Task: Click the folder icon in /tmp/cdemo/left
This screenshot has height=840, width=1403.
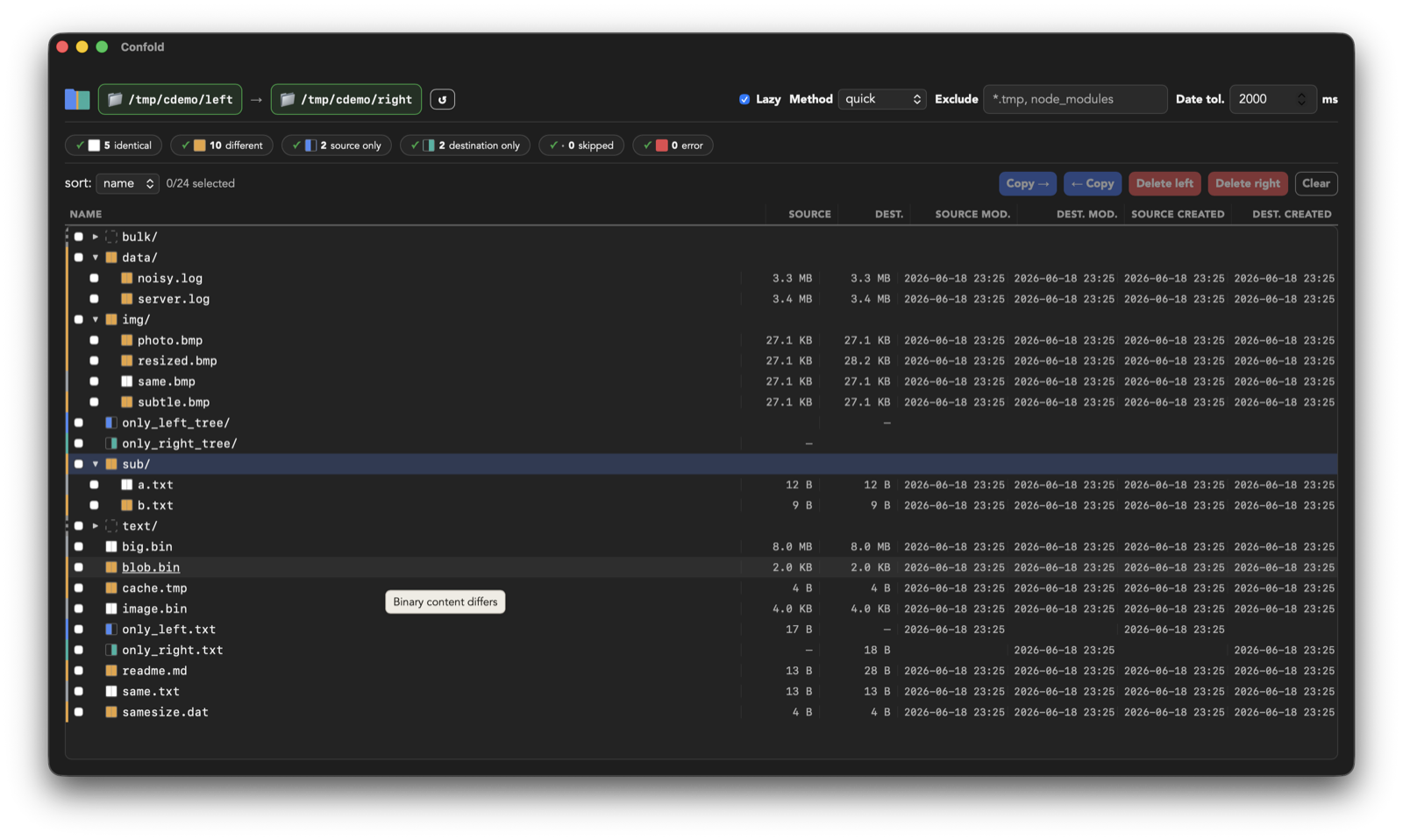Action: click(115, 99)
